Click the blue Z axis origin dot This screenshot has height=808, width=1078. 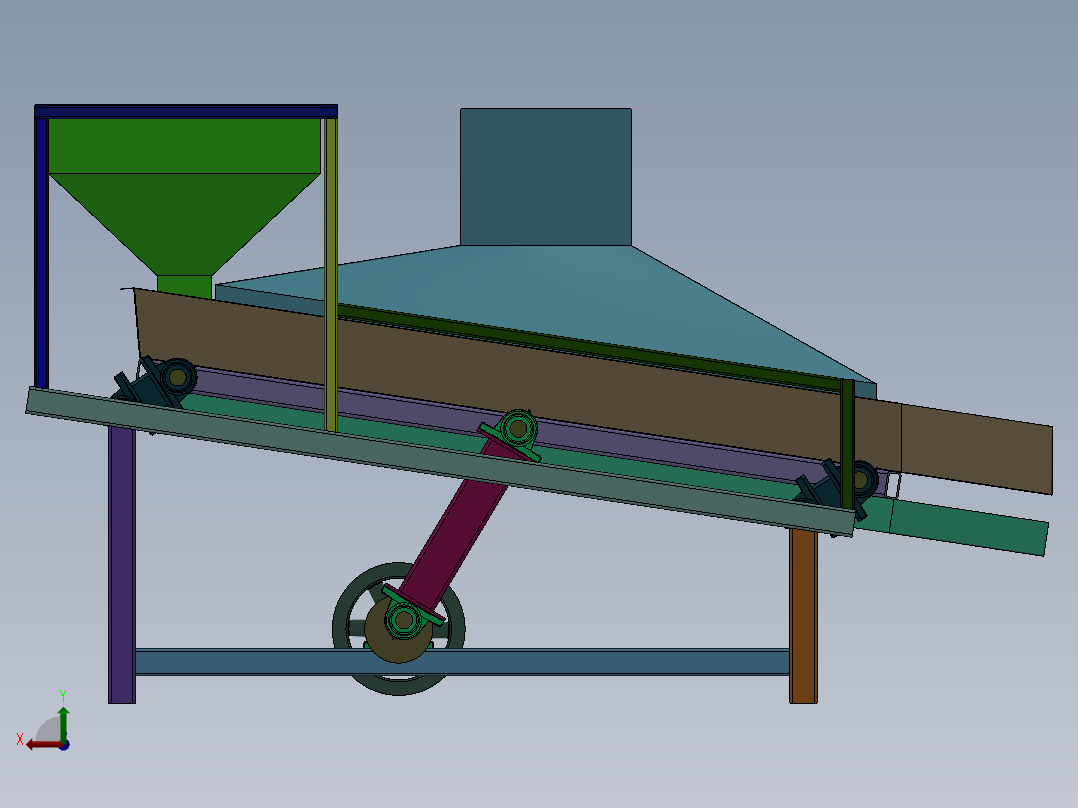64,745
